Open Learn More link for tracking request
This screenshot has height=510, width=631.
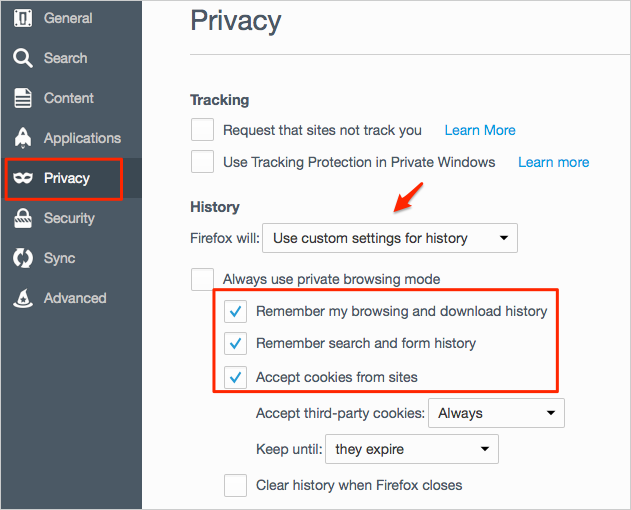(480, 130)
